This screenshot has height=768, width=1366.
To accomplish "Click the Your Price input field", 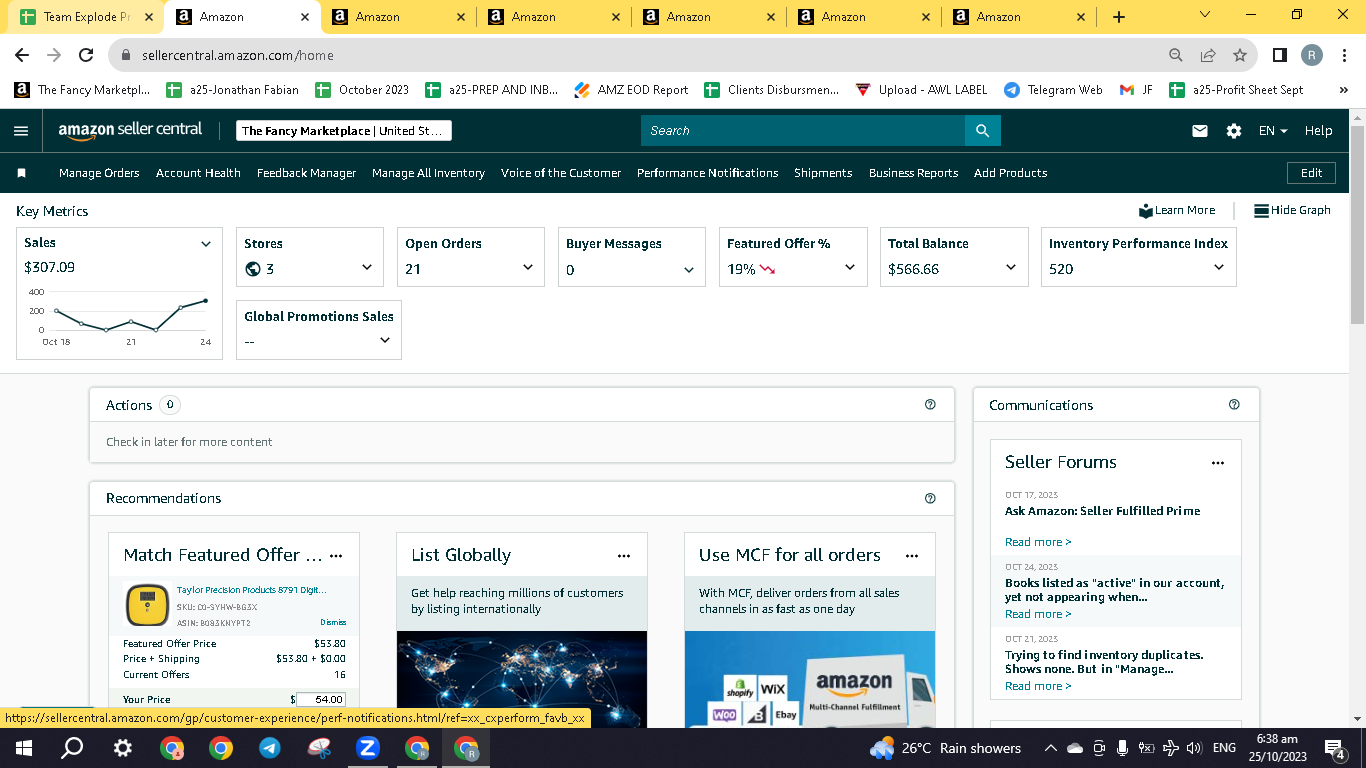I will [x=320, y=700].
